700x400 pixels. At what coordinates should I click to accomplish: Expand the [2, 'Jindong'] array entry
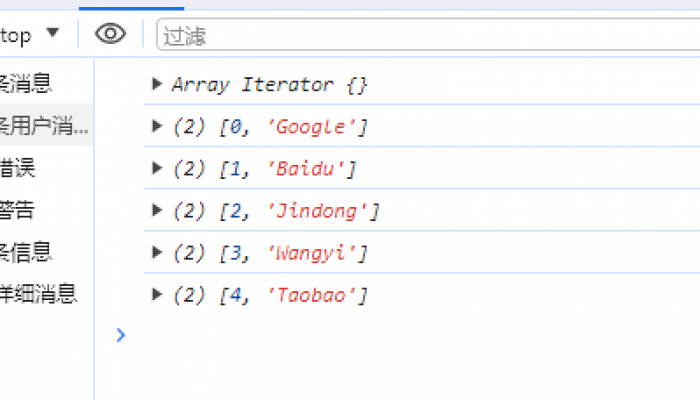point(157,210)
